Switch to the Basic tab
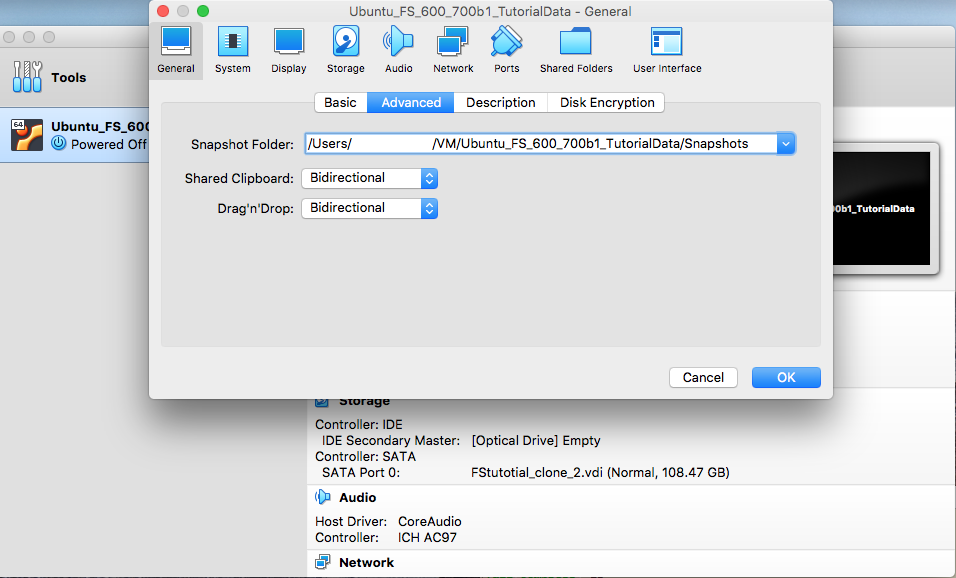 (x=340, y=103)
